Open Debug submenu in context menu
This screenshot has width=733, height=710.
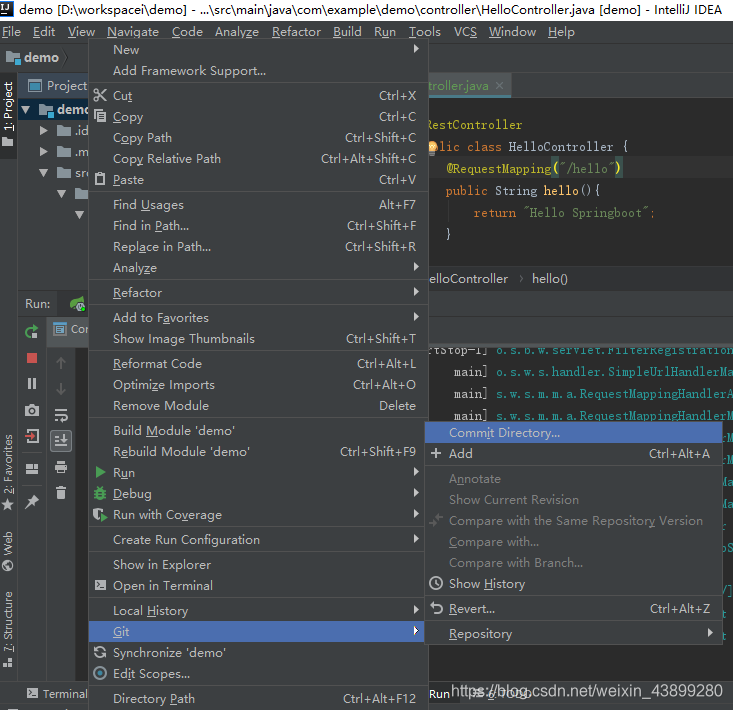tap(258, 494)
